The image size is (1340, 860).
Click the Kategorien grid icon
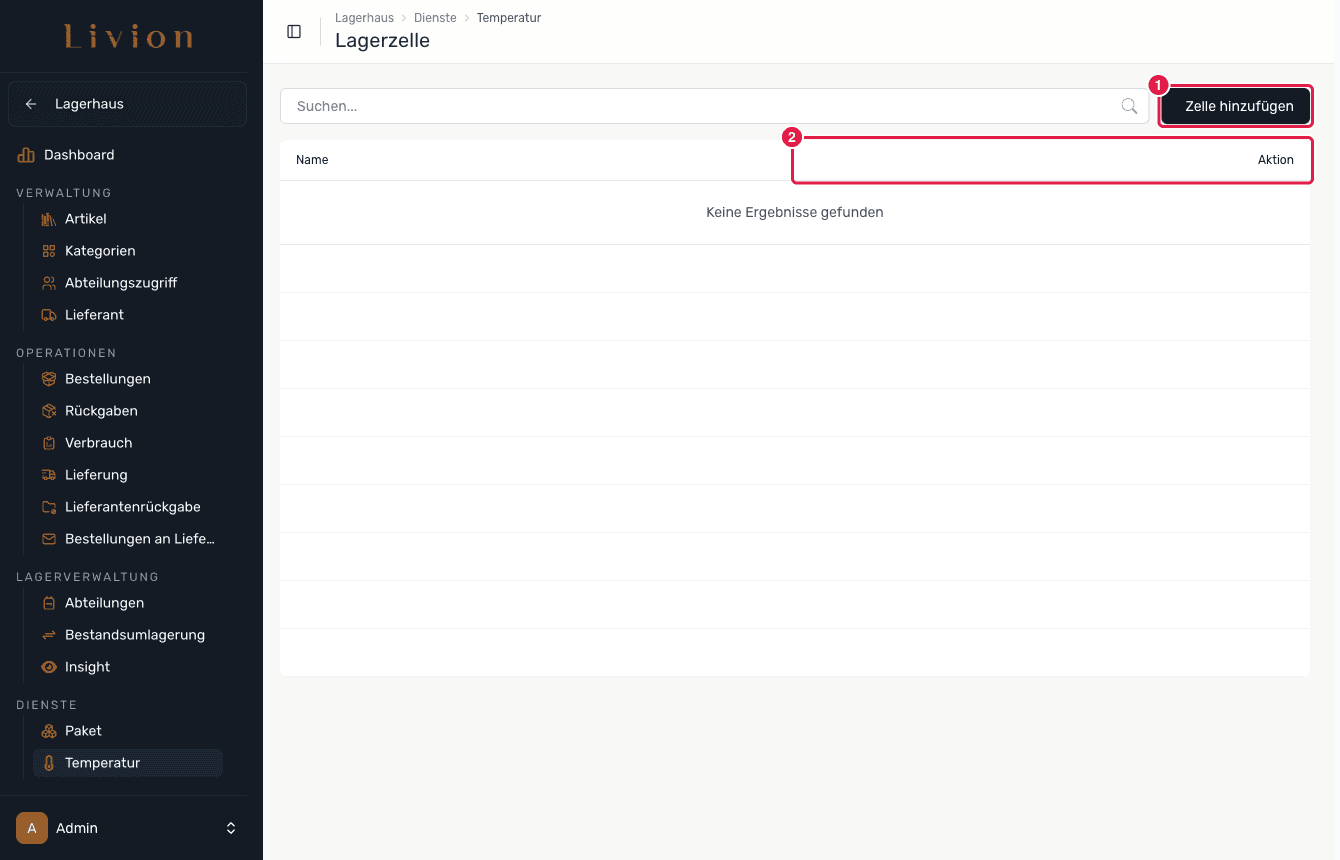coord(49,251)
